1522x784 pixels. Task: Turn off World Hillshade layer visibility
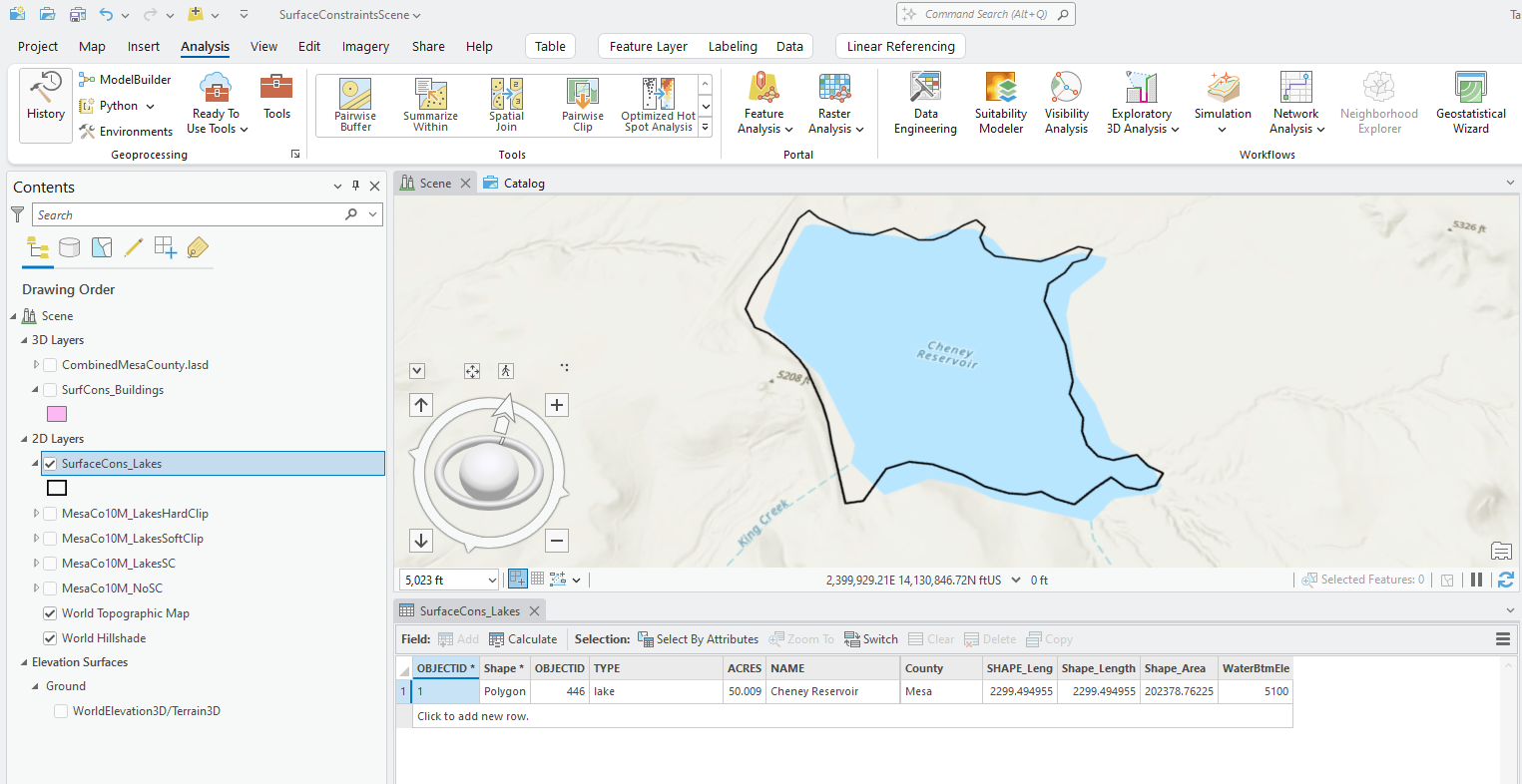[50, 638]
